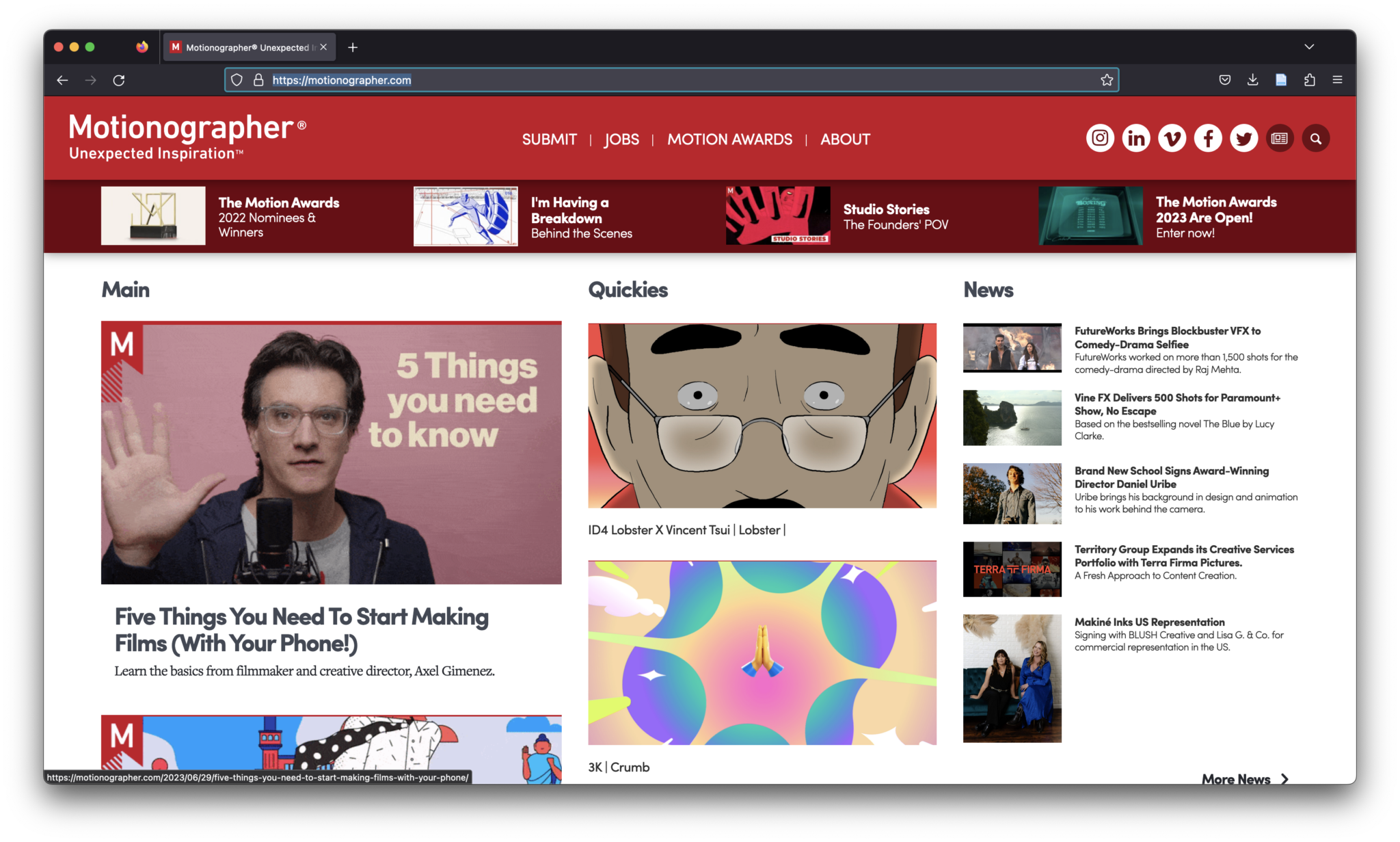The image size is (1400, 842).
Task: Open Motion Awards 2022 Nominees & Winners link
Action: 278,217
